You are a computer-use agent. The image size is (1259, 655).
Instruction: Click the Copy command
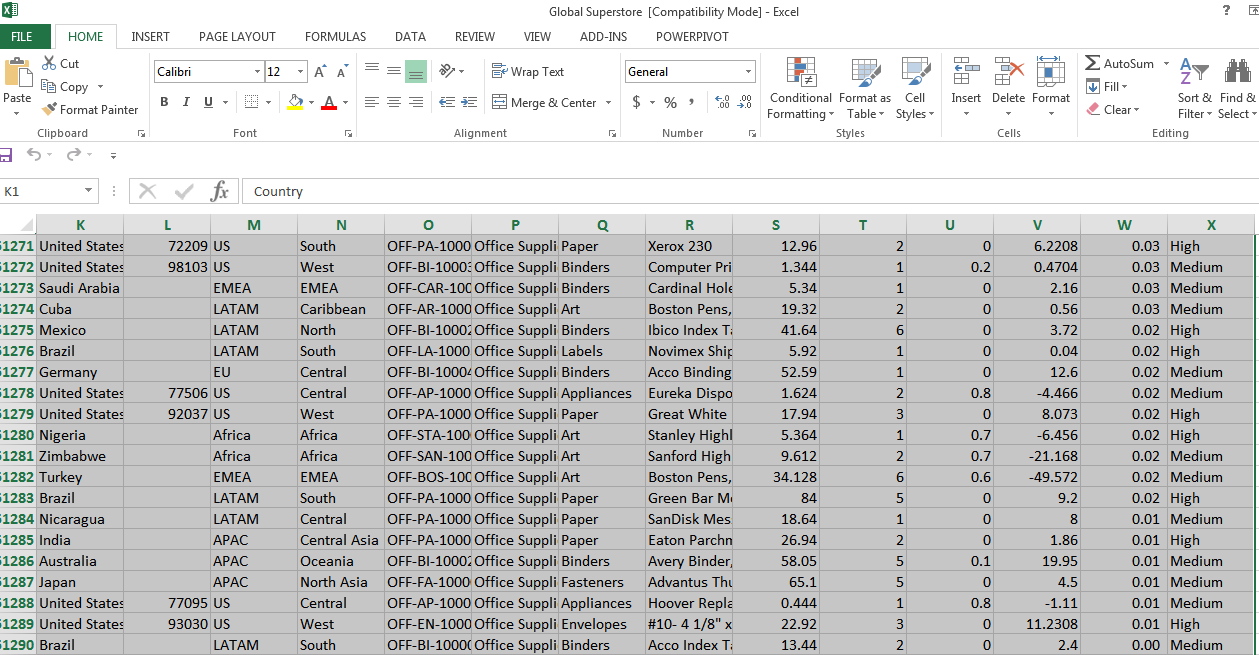(x=65, y=87)
